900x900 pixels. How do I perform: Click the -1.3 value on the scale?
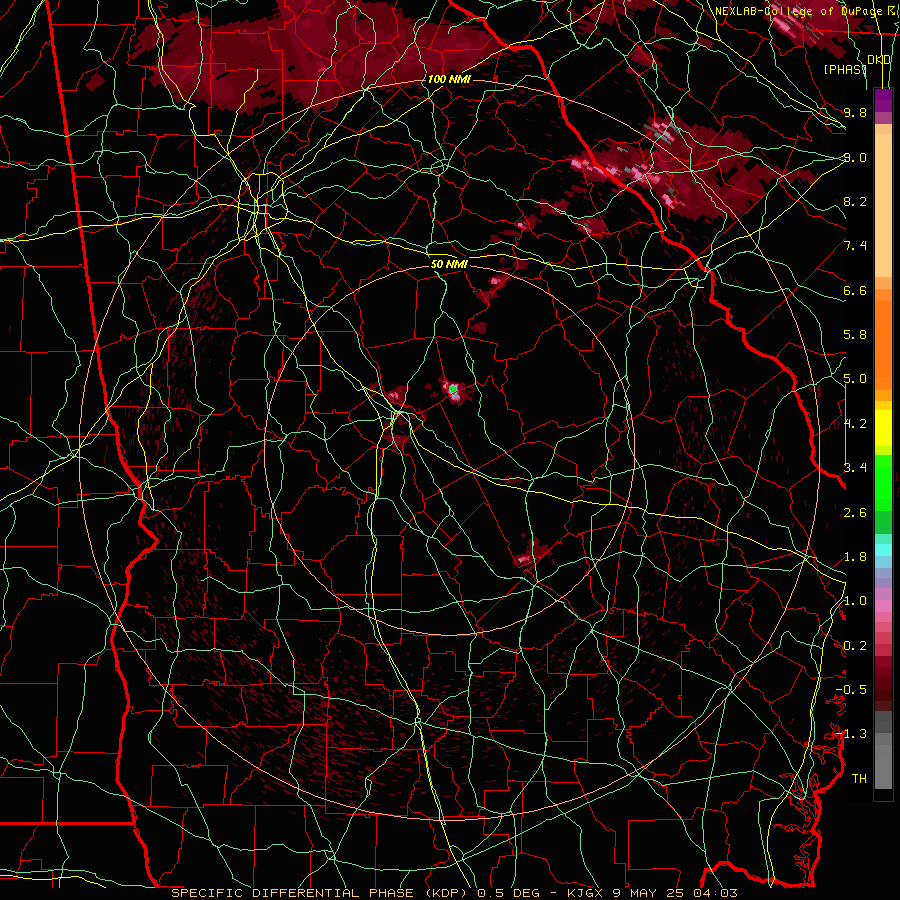point(852,734)
